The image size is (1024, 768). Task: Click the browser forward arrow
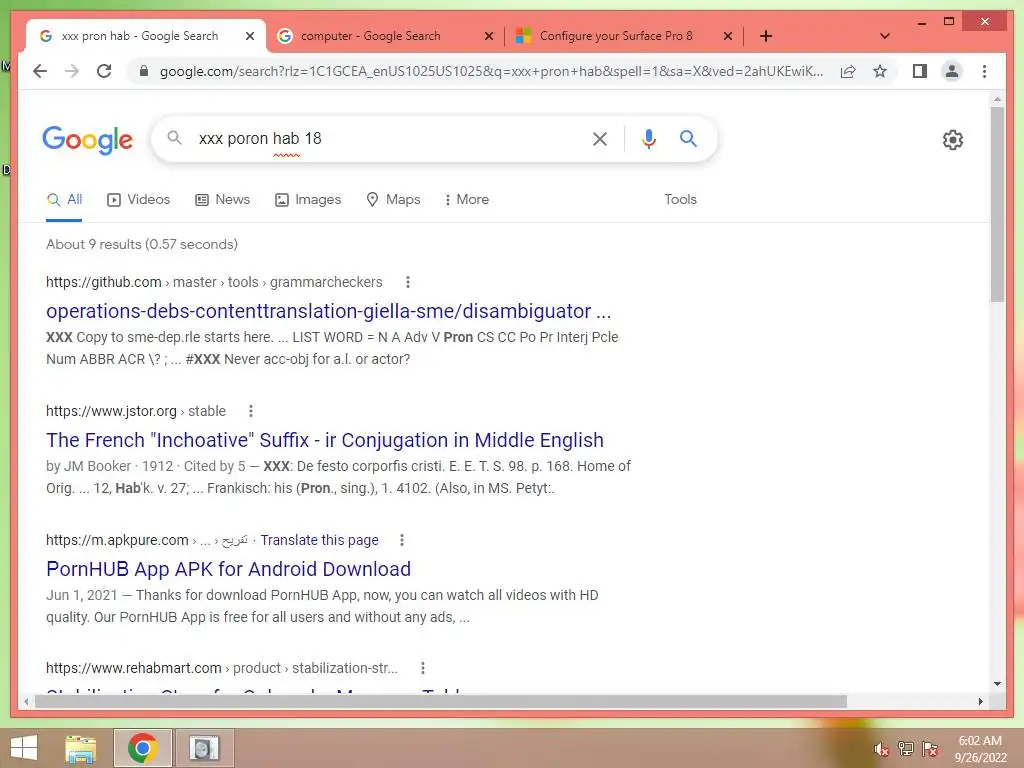coord(72,71)
